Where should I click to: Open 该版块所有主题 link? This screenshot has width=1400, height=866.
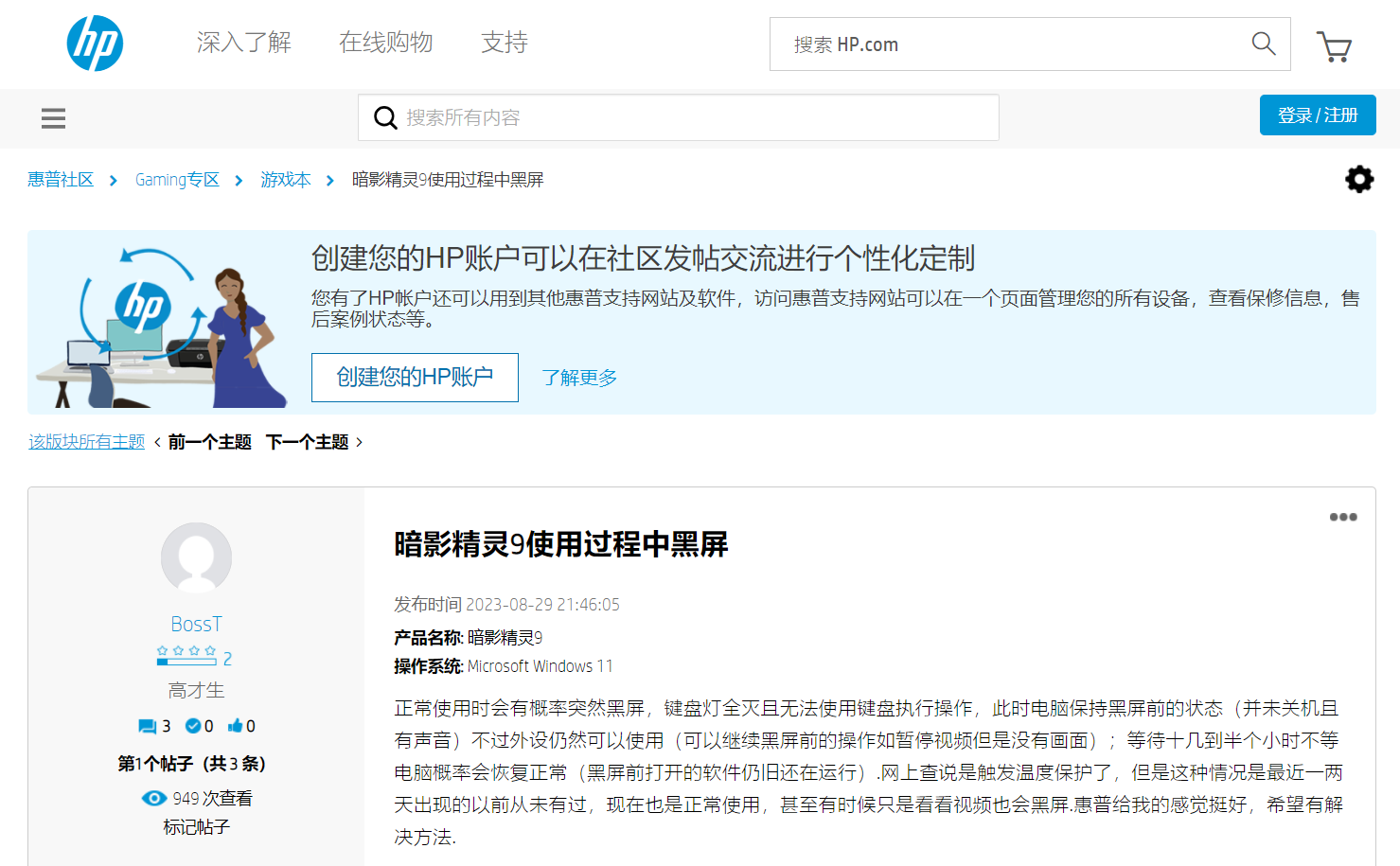click(x=87, y=442)
